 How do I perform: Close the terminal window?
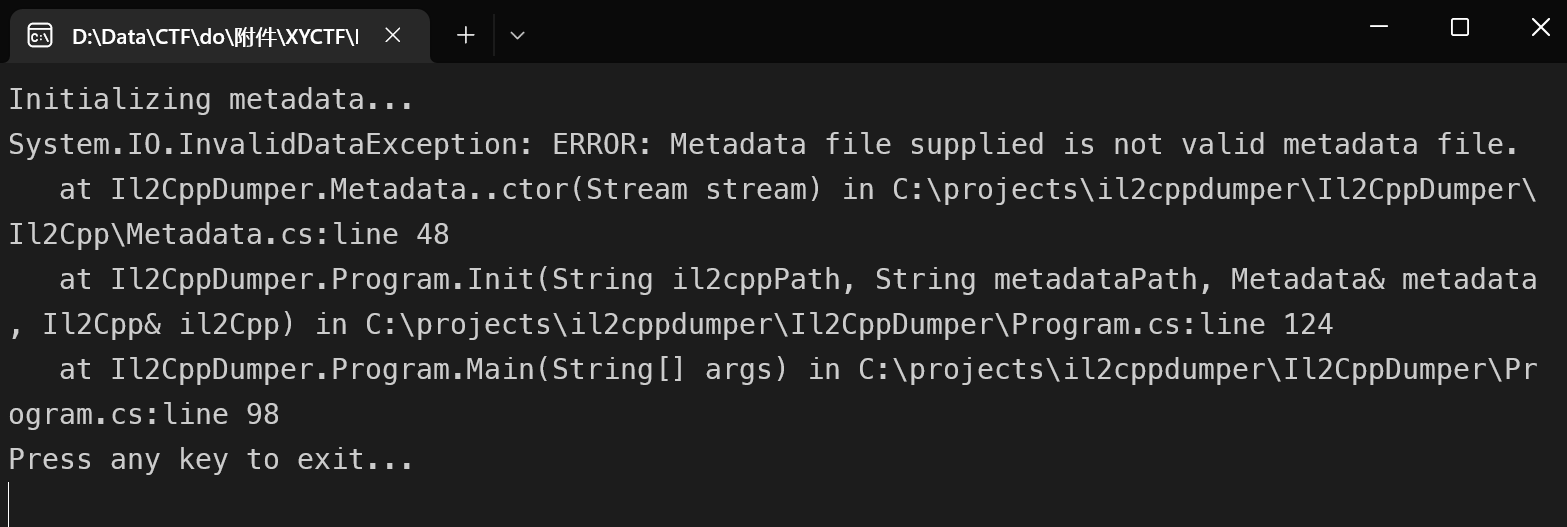click(1540, 27)
